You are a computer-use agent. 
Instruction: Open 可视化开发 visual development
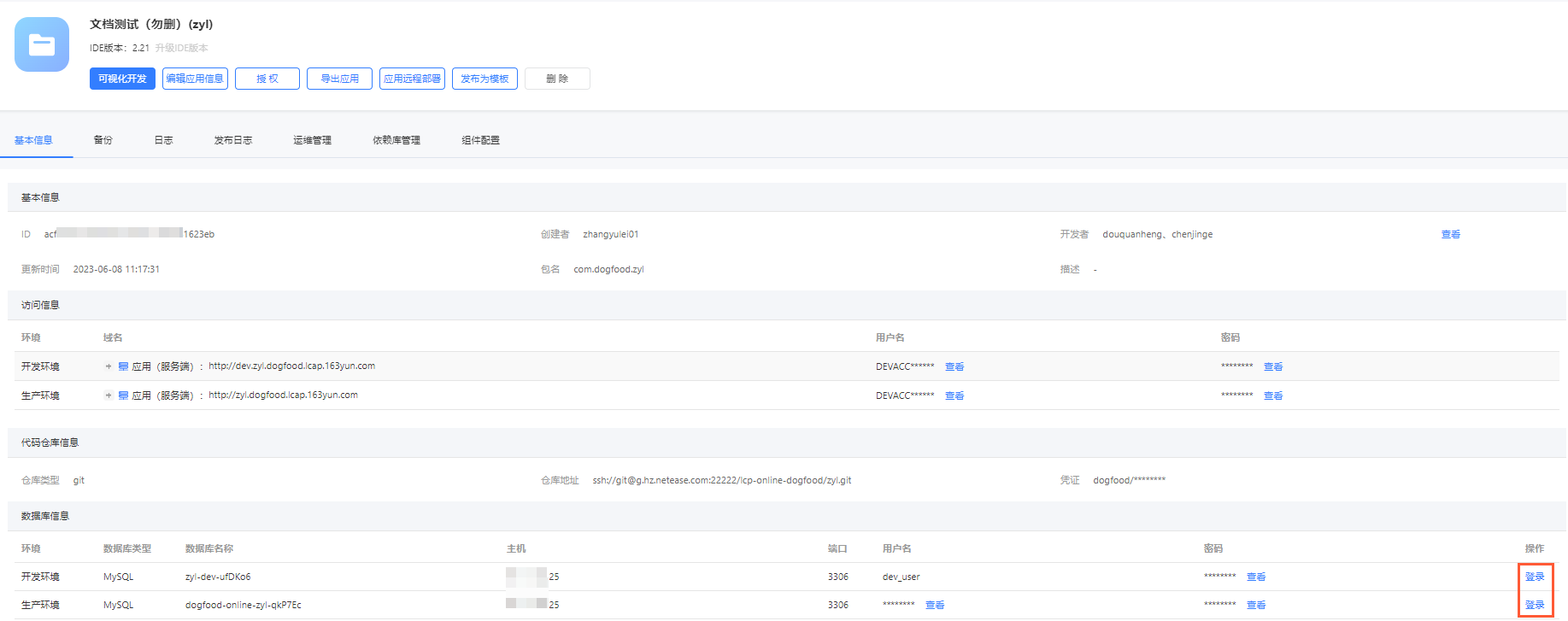(122, 79)
